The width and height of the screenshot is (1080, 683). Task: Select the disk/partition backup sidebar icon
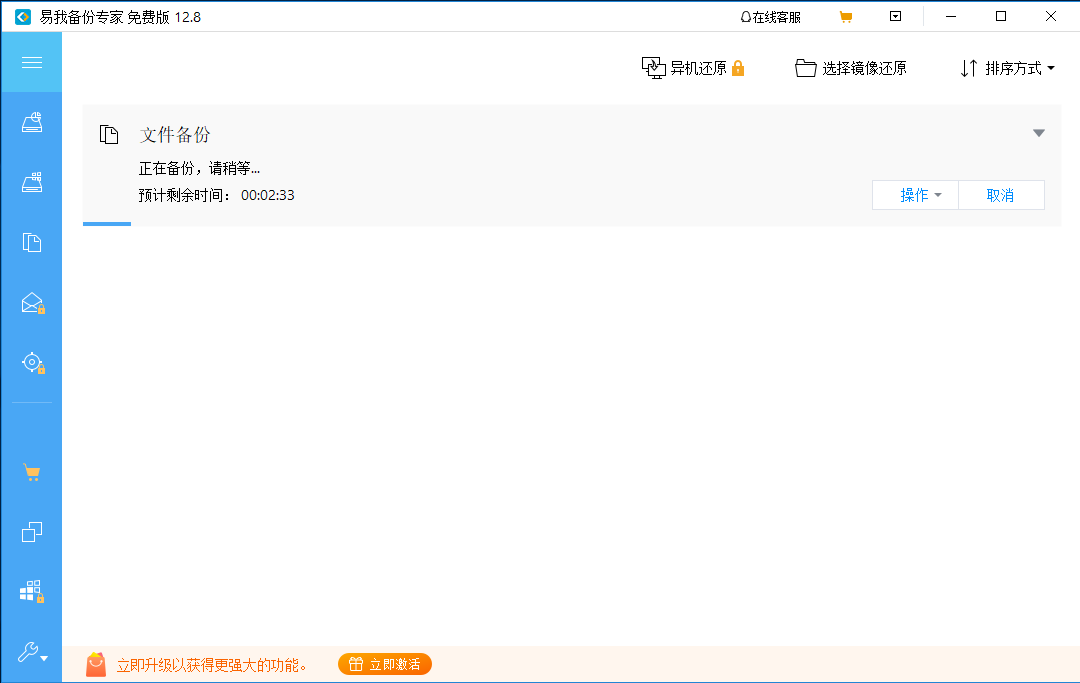[x=32, y=122]
